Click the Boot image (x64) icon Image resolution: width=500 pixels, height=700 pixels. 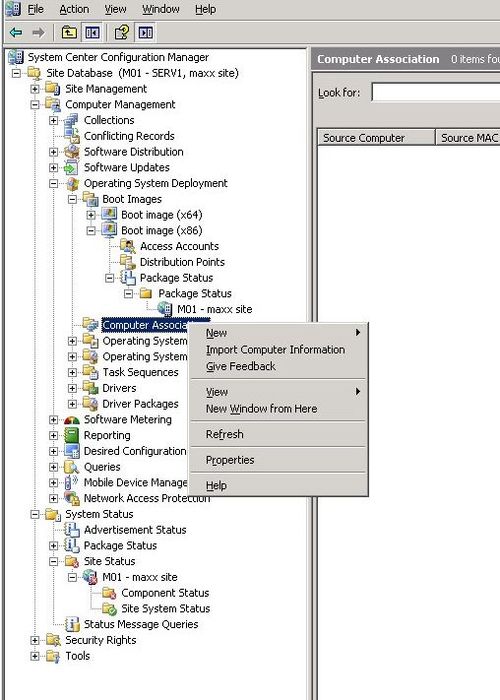(x=109, y=215)
